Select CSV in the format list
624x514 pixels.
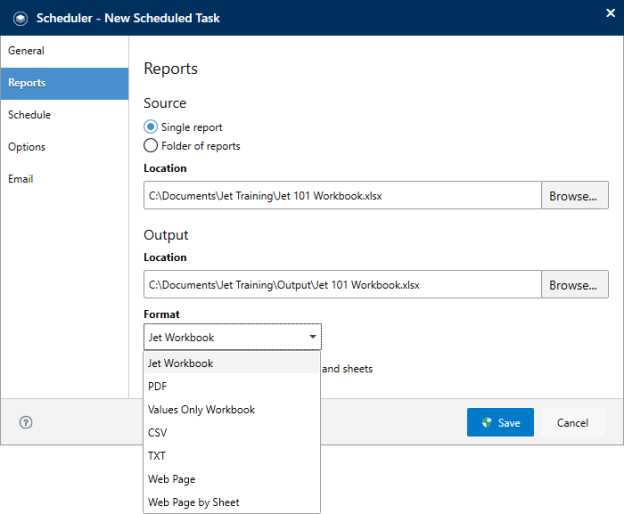(x=232, y=432)
